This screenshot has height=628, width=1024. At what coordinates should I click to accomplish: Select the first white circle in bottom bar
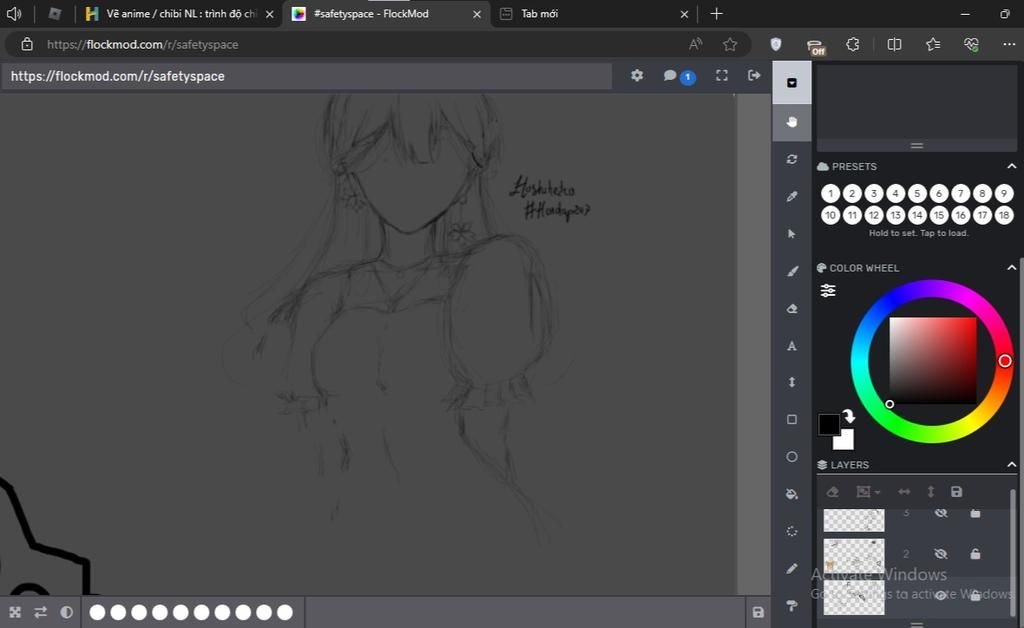(x=97, y=612)
